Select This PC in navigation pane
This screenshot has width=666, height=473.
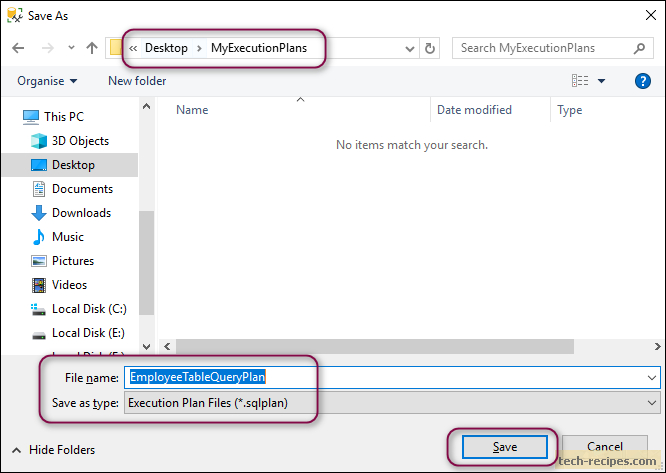pyautogui.click(x=64, y=117)
